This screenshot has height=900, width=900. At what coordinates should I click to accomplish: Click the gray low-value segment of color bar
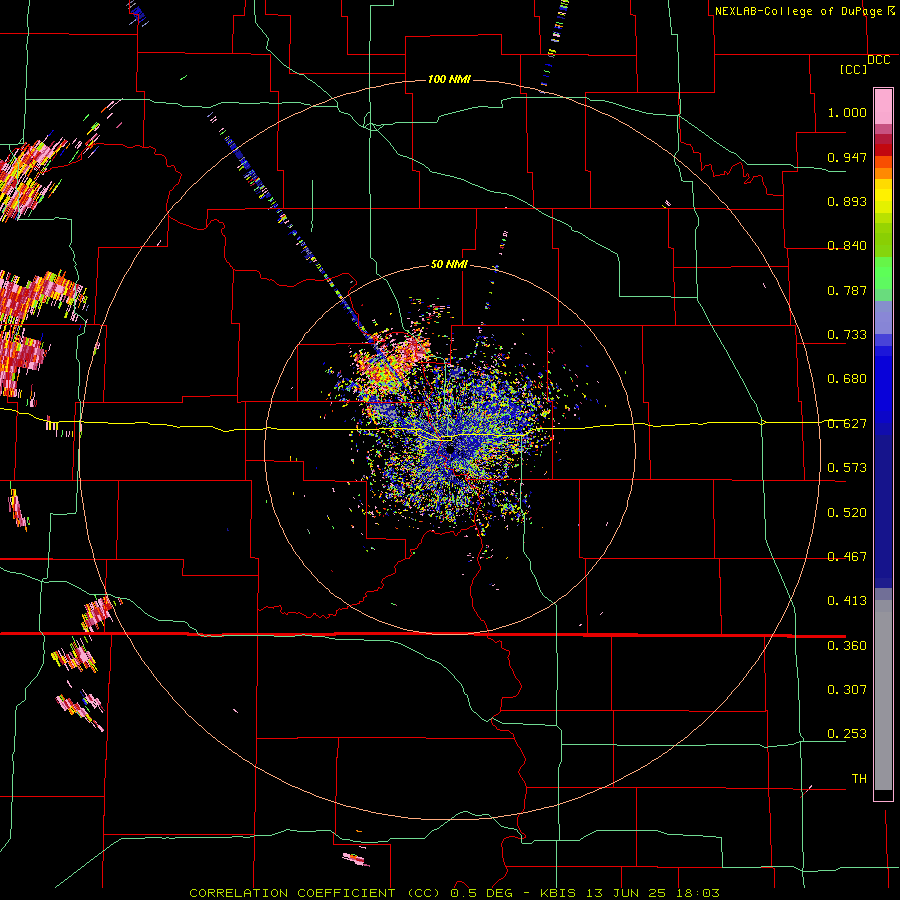[883, 695]
